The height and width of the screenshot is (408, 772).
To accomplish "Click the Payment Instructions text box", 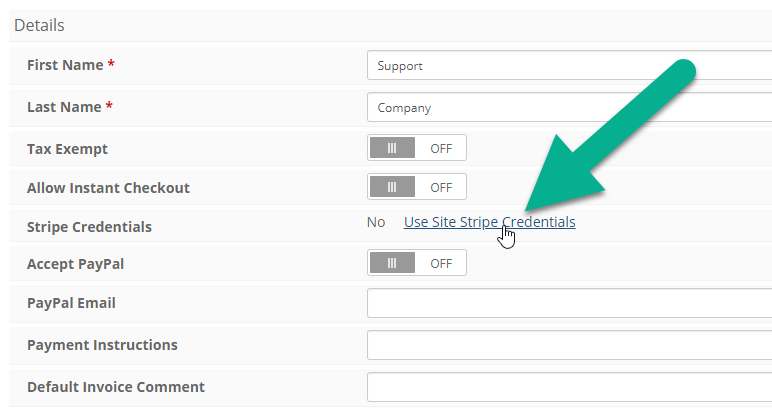I will click(x=570, y=345).
